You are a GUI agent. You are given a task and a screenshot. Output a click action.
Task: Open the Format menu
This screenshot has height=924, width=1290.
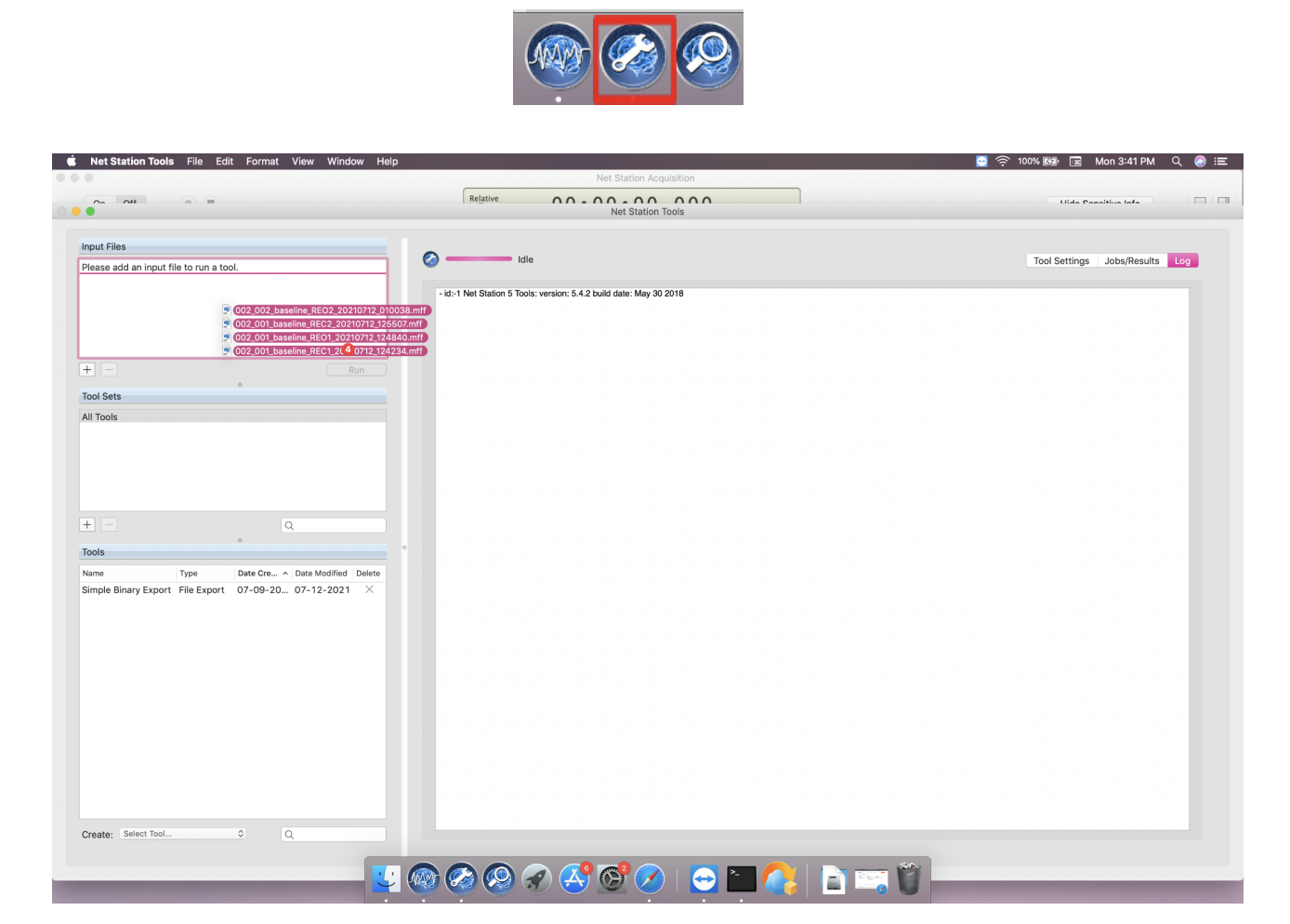262,161
